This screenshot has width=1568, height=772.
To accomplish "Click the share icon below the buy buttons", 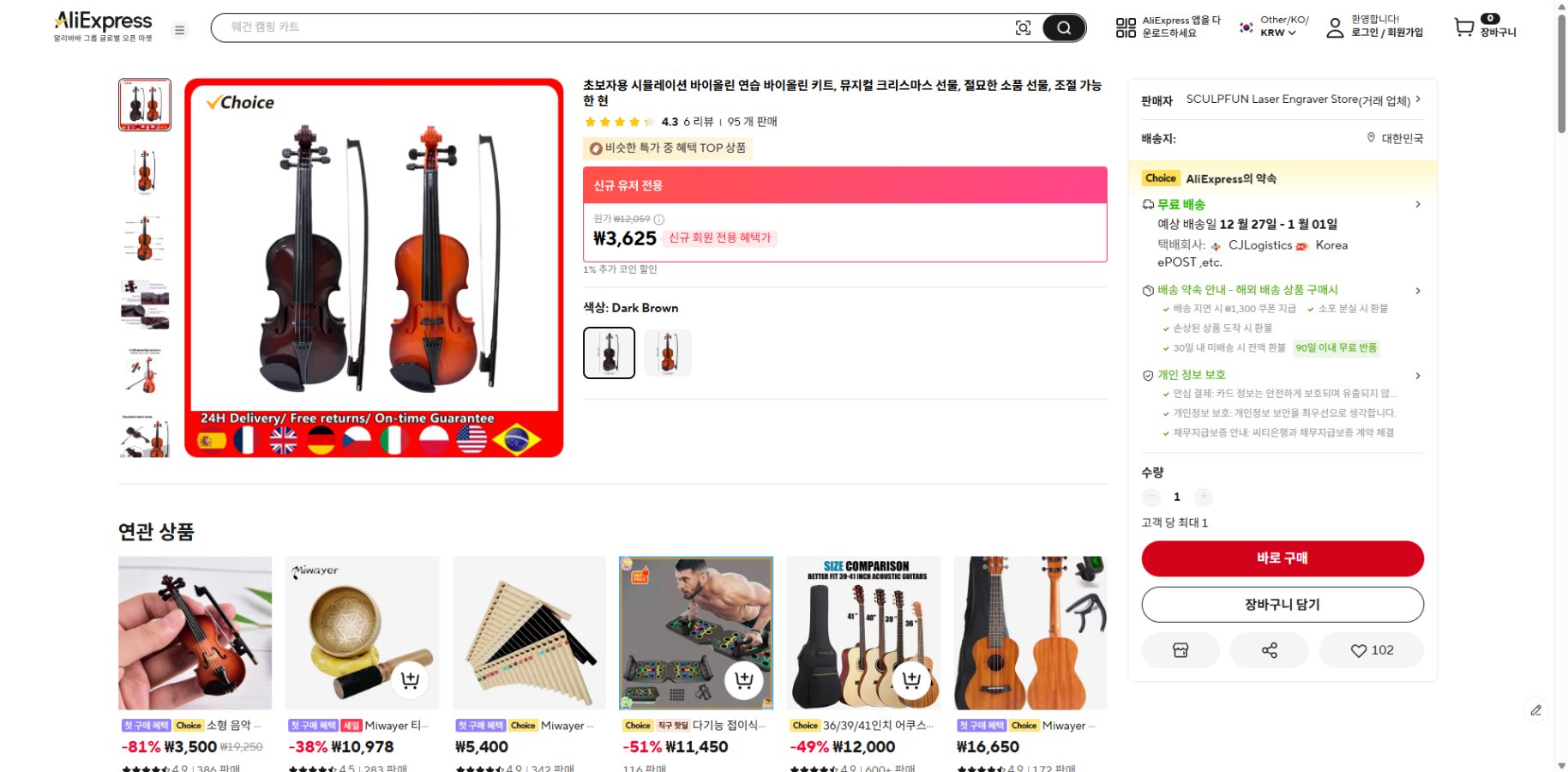I will tap(1269, 650).
